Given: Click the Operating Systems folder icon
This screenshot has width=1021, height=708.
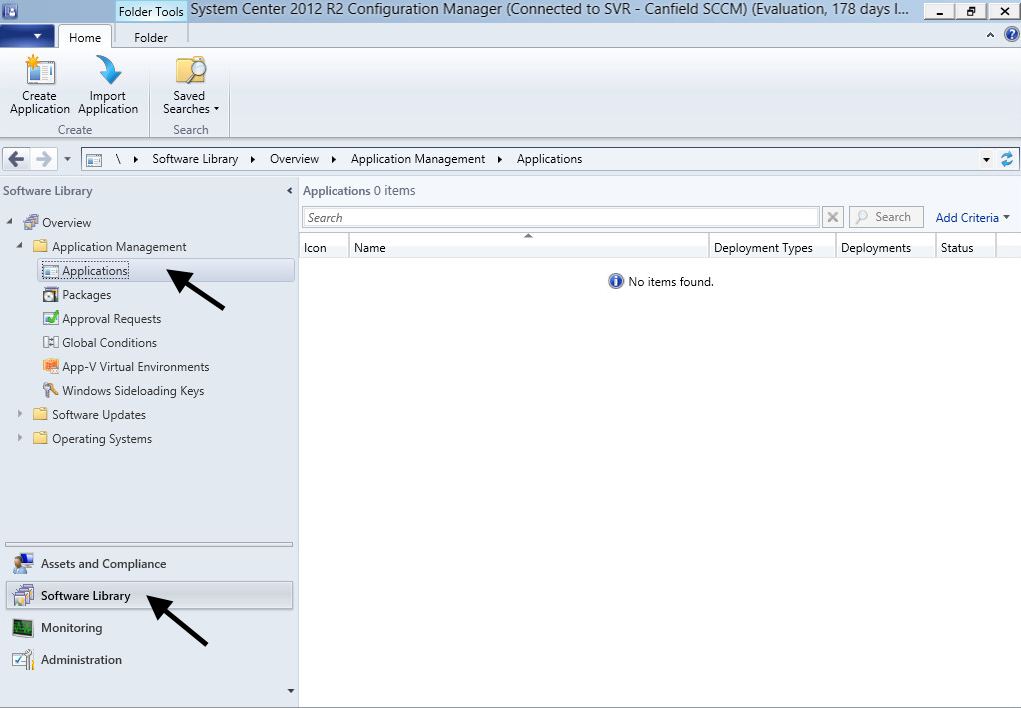Looking at the screenshot, I should (x=40, y=438).
